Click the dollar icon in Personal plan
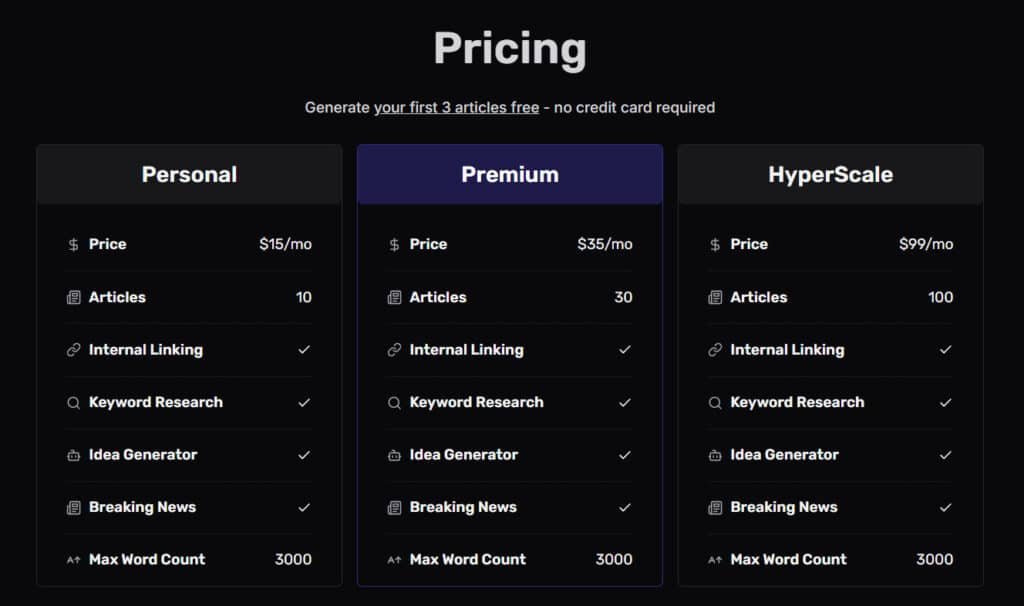 click(73, 244)
